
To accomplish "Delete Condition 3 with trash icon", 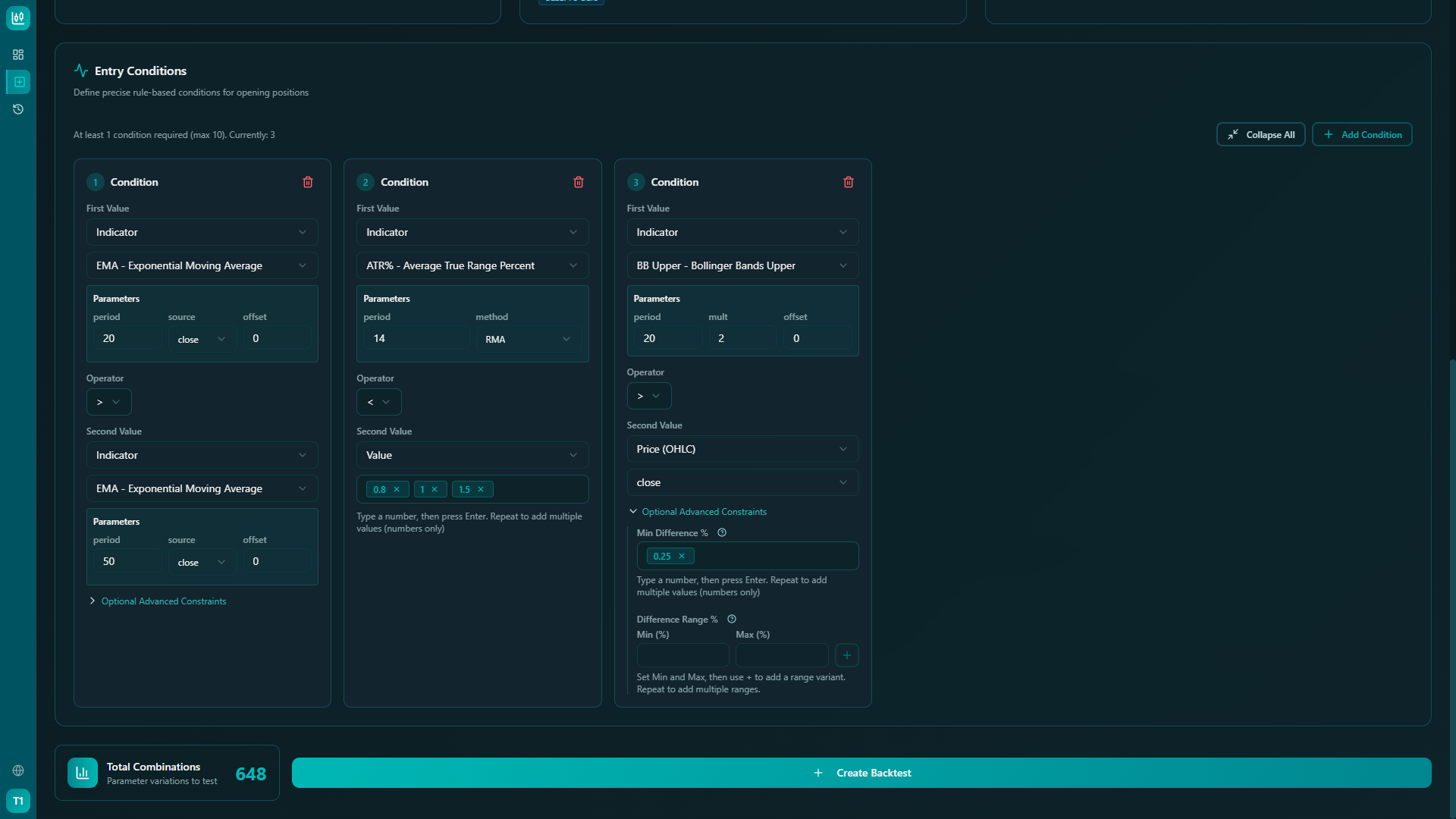I will 849,182.
